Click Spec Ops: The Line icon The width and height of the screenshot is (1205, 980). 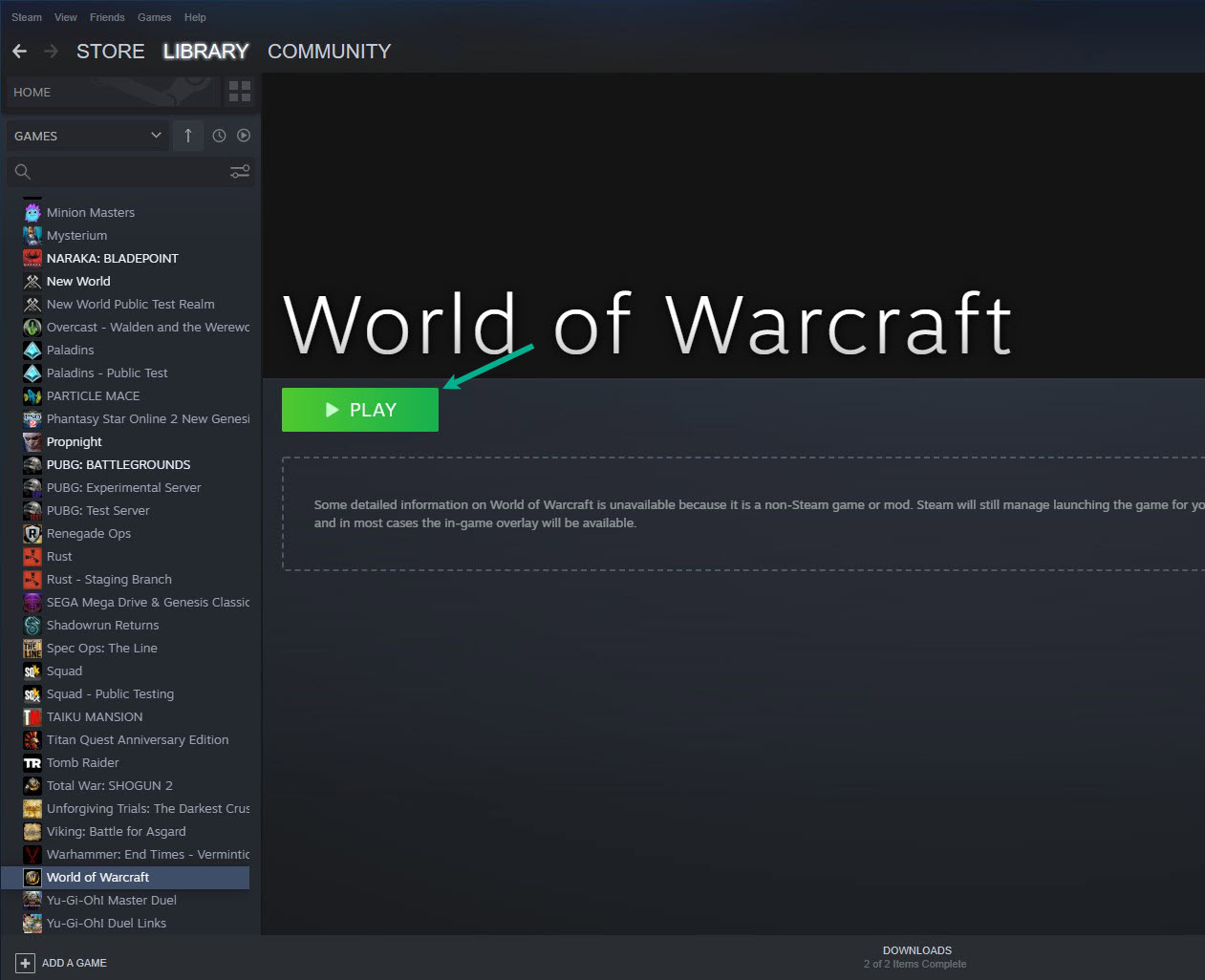coord(32,648)
